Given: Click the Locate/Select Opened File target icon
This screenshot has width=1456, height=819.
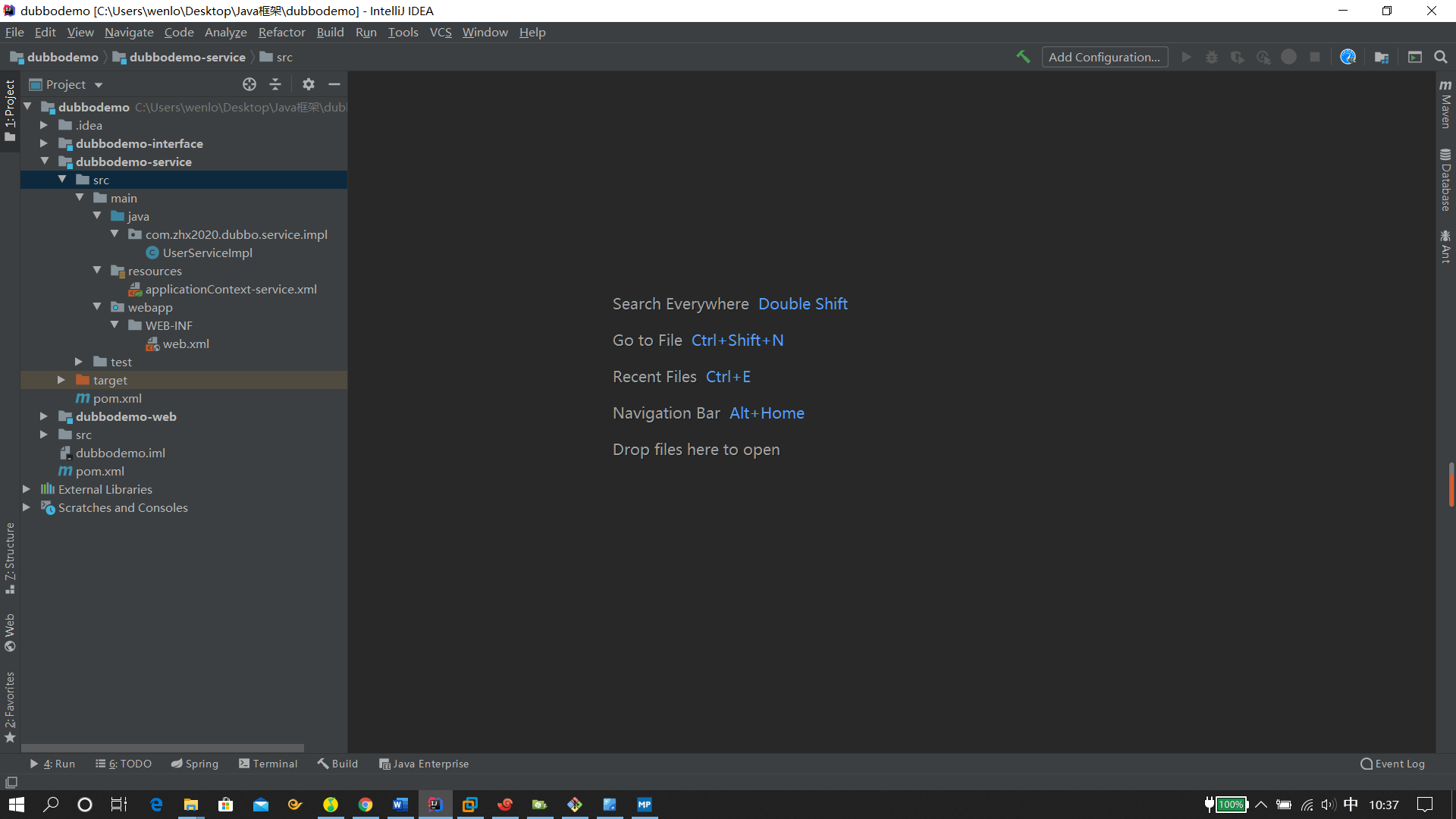Looking at the screenshot, I should (x=249, y=84).
